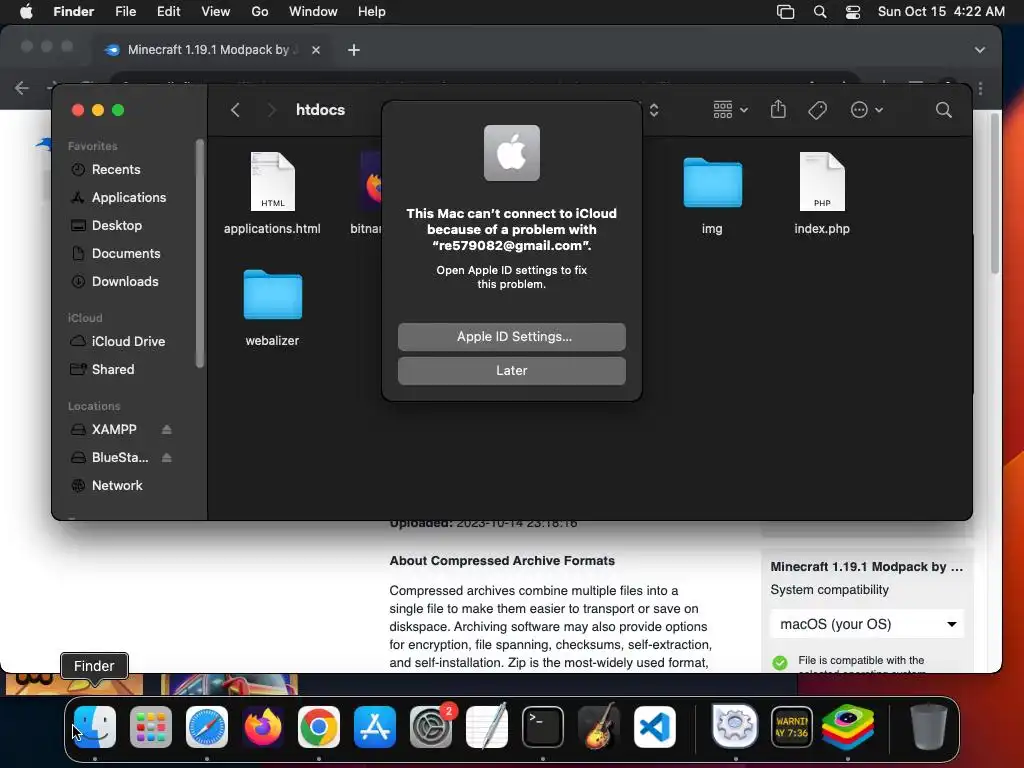
Task: Toggle the view switcher up-down arrows
Action: pos(654,110)
